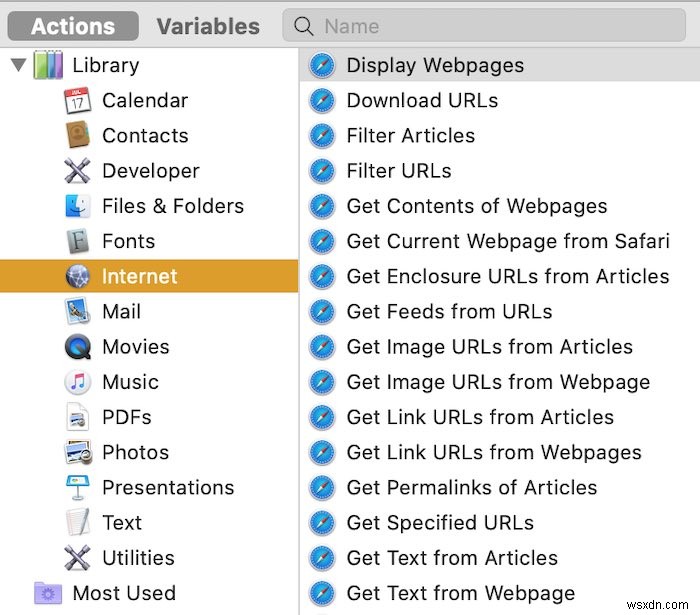Click the Presentations Keynote icon
Image resolution: width=700 pixels, height=615 pixels.
[x=78, y=487]
